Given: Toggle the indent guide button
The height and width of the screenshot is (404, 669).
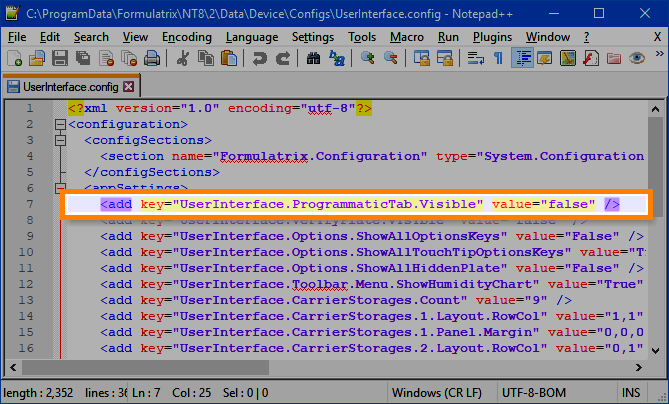Looking at the screenshot, I should click(522, 59).
